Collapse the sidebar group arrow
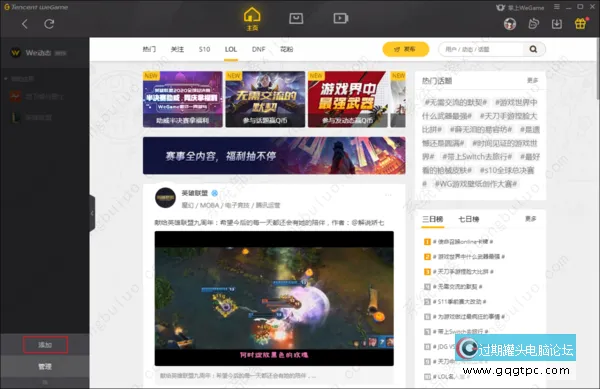 (x=6, y=79)
